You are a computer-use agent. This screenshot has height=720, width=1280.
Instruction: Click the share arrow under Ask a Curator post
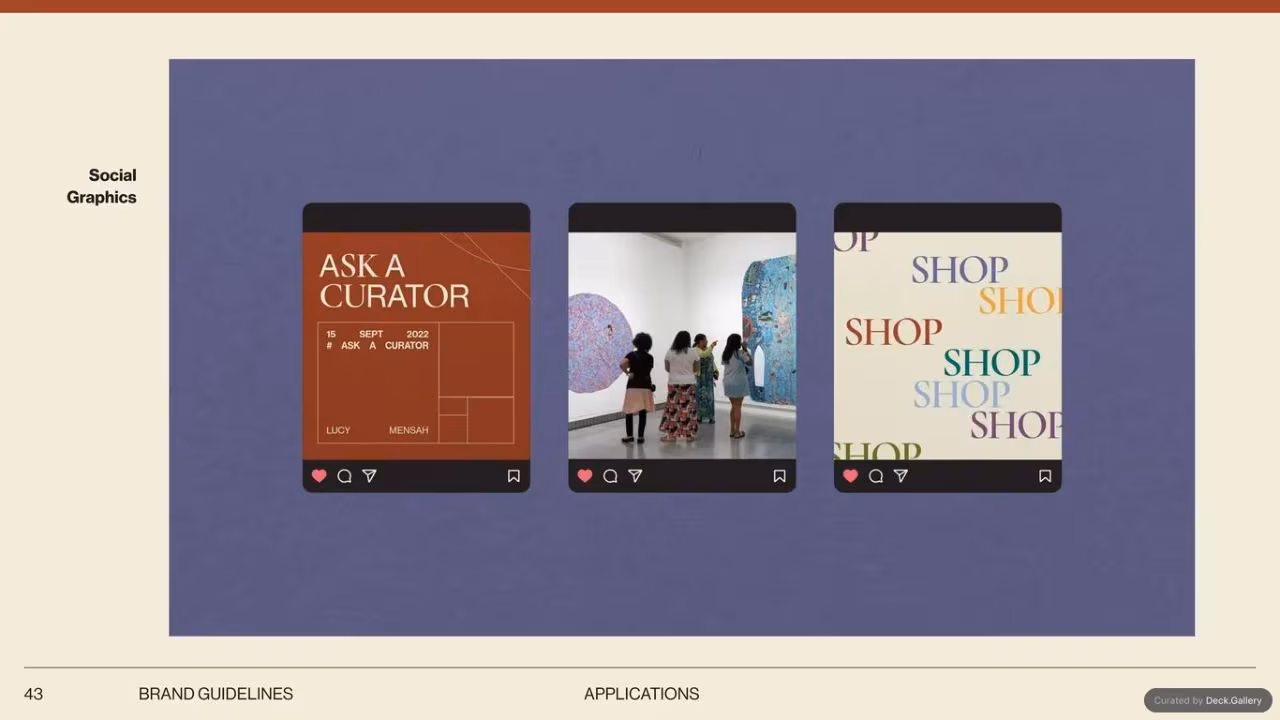pyautogui.click(x=369, y=476)
